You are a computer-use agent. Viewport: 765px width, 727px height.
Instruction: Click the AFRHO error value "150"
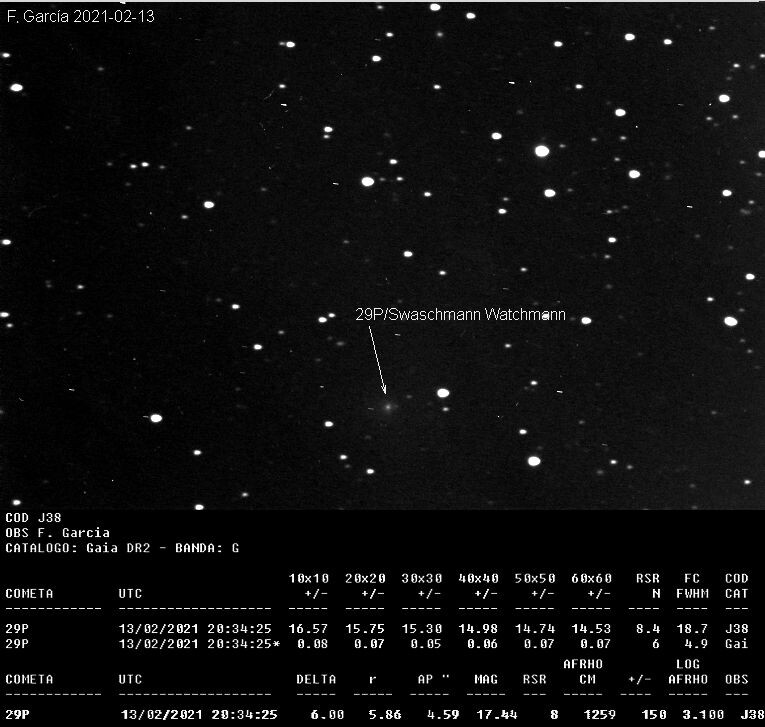[654, 715]
